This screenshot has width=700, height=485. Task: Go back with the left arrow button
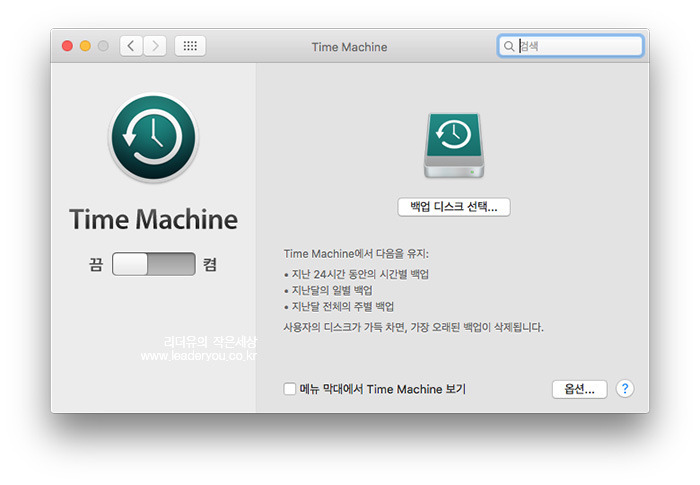click(x=131, y=46)
